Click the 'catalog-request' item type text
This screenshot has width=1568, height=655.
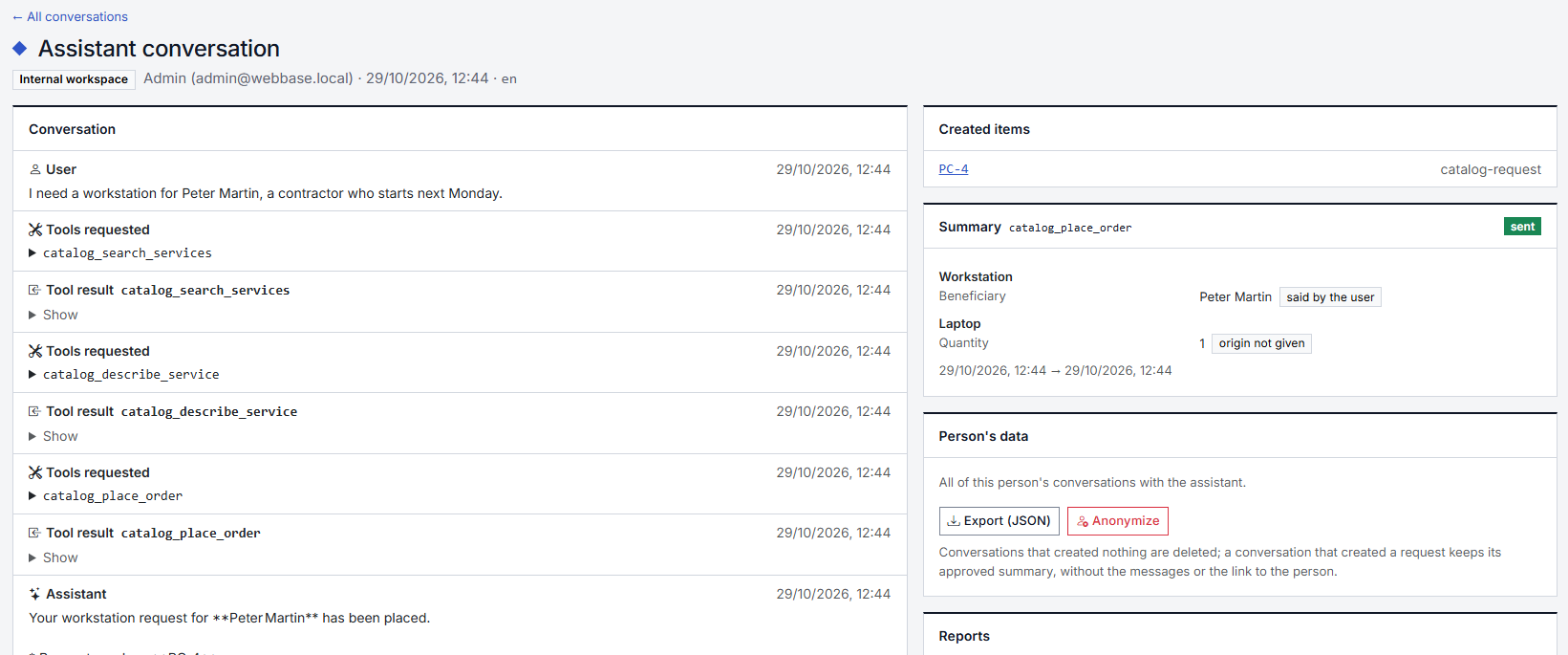pos(1490,169)
